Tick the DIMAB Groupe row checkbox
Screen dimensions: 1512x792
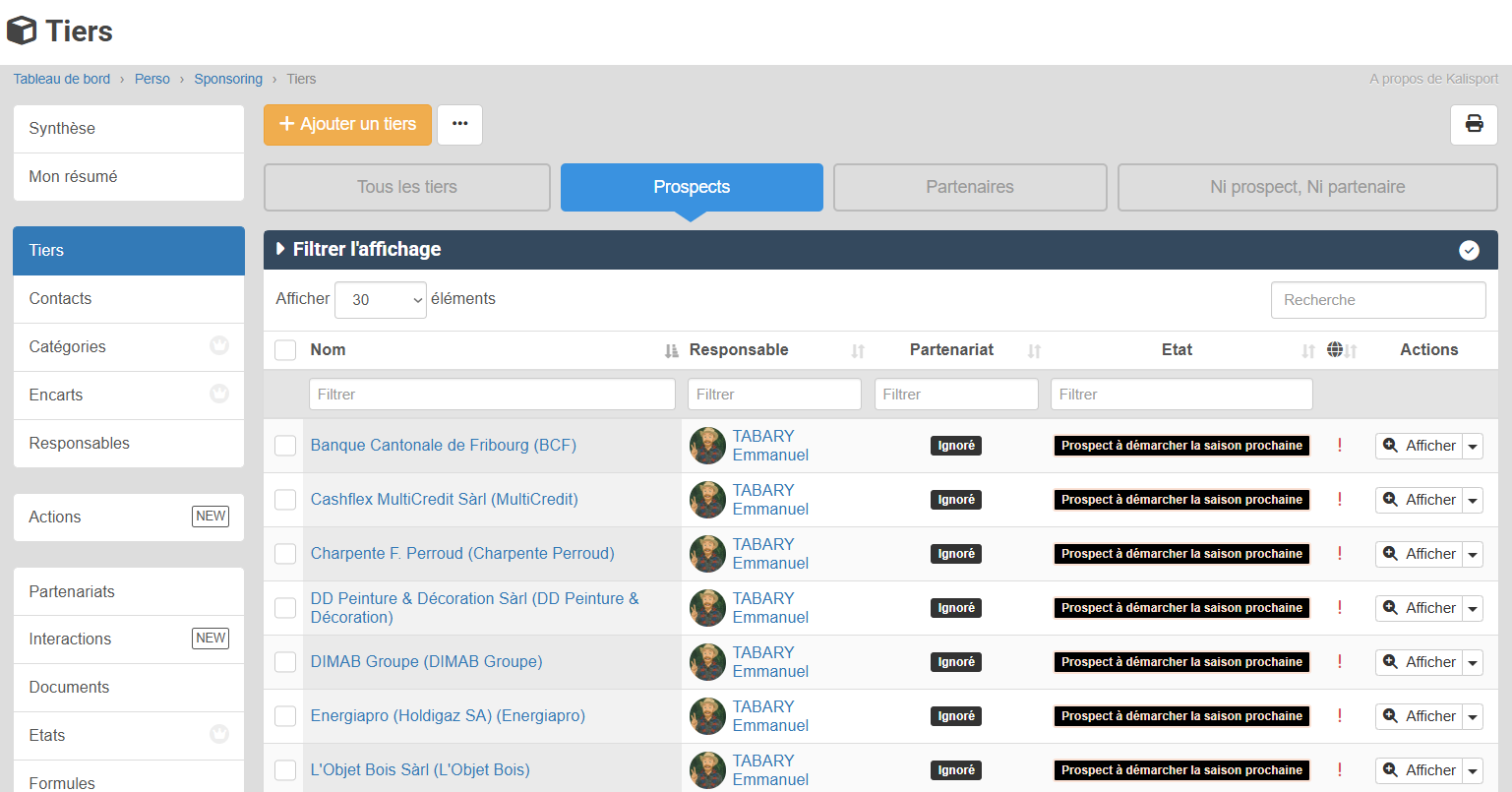(x=285, y=662)
